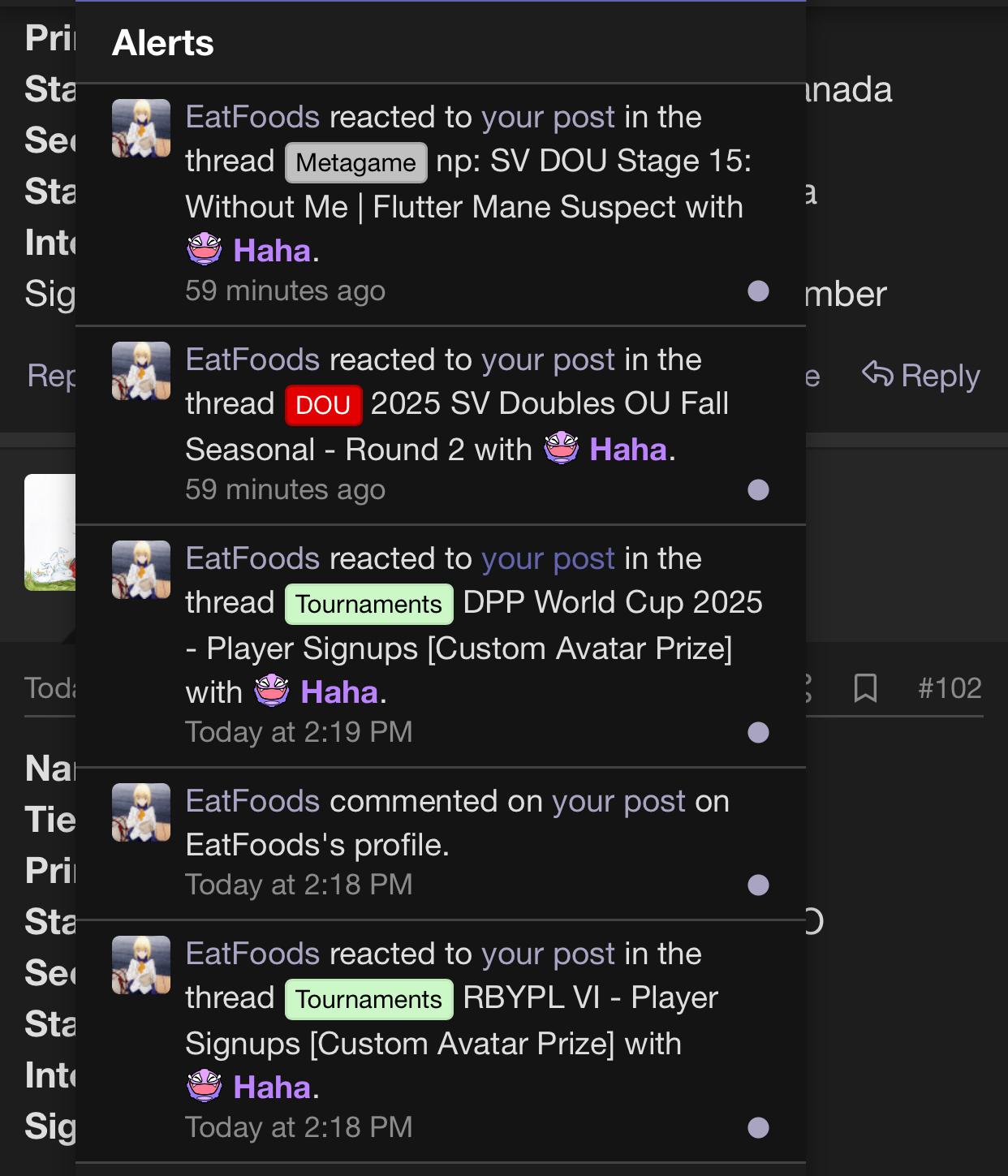The width and height of the screenshot is (1008, 1176).
Task: Click the Tournaments label on the DPP World Cup alert
Action: [x=369, y=604]
